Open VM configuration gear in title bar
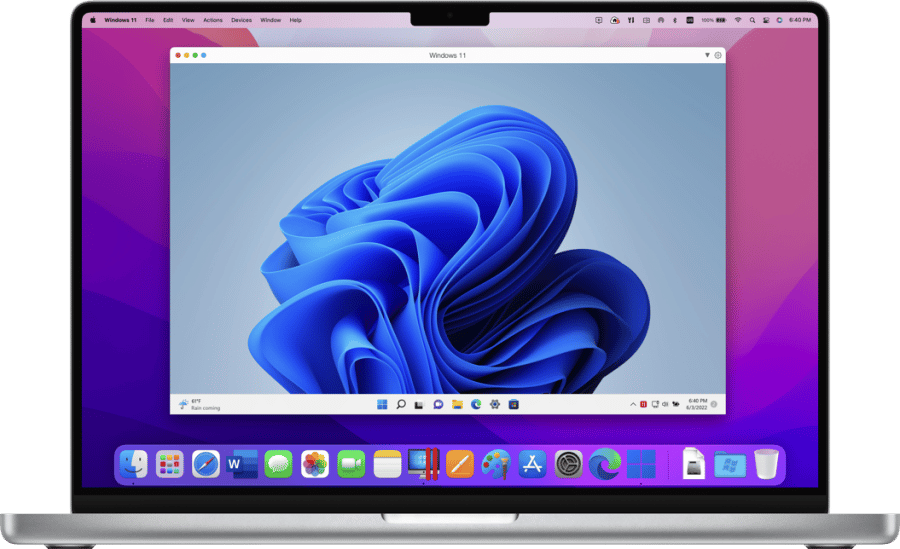The height and width of the screenshot is (549, 900). point(717,55)
